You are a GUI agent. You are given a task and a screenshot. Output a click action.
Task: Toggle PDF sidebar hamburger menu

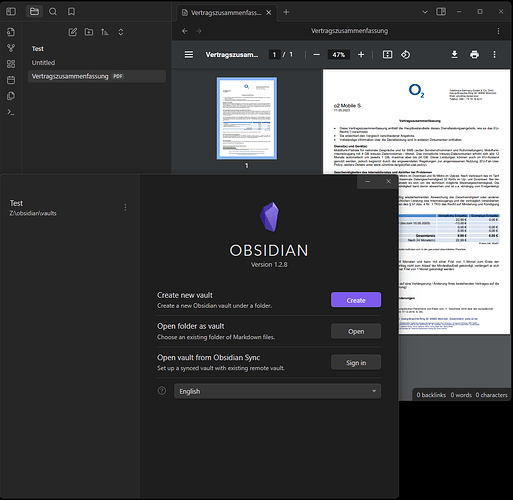[189, 55]
